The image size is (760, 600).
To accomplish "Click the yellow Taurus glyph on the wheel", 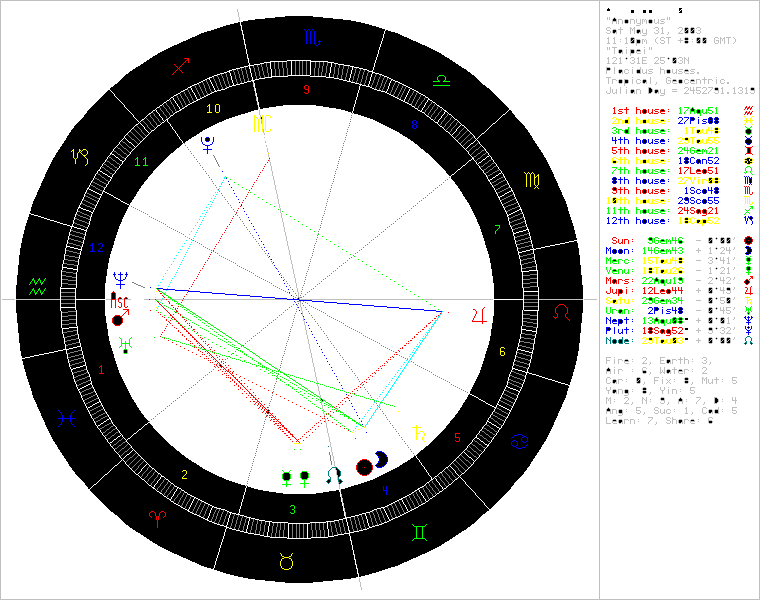I will (x=287, y=561).
